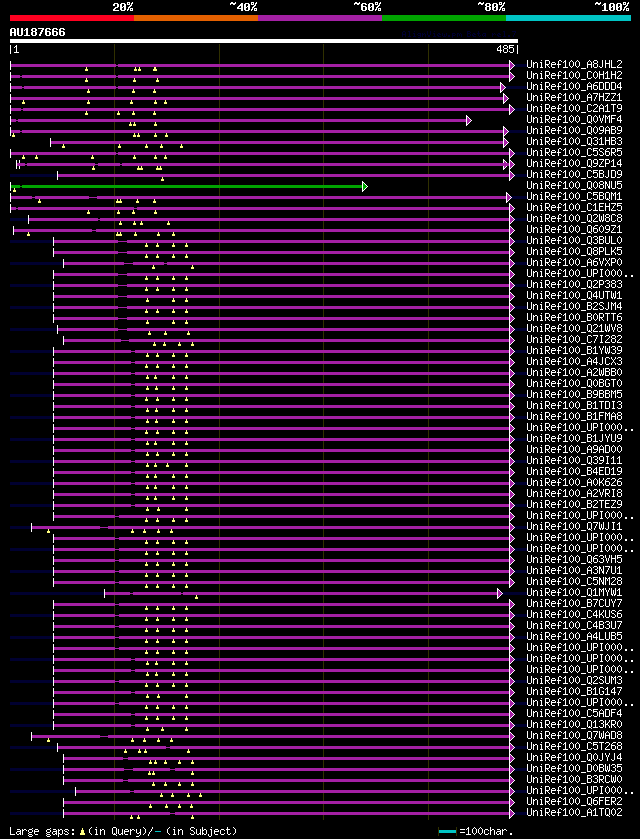Open hit UniRef100_C2A1T9
Image resolution: width=640 pixels, height=839 pixels.
click(x=574, y=108)
